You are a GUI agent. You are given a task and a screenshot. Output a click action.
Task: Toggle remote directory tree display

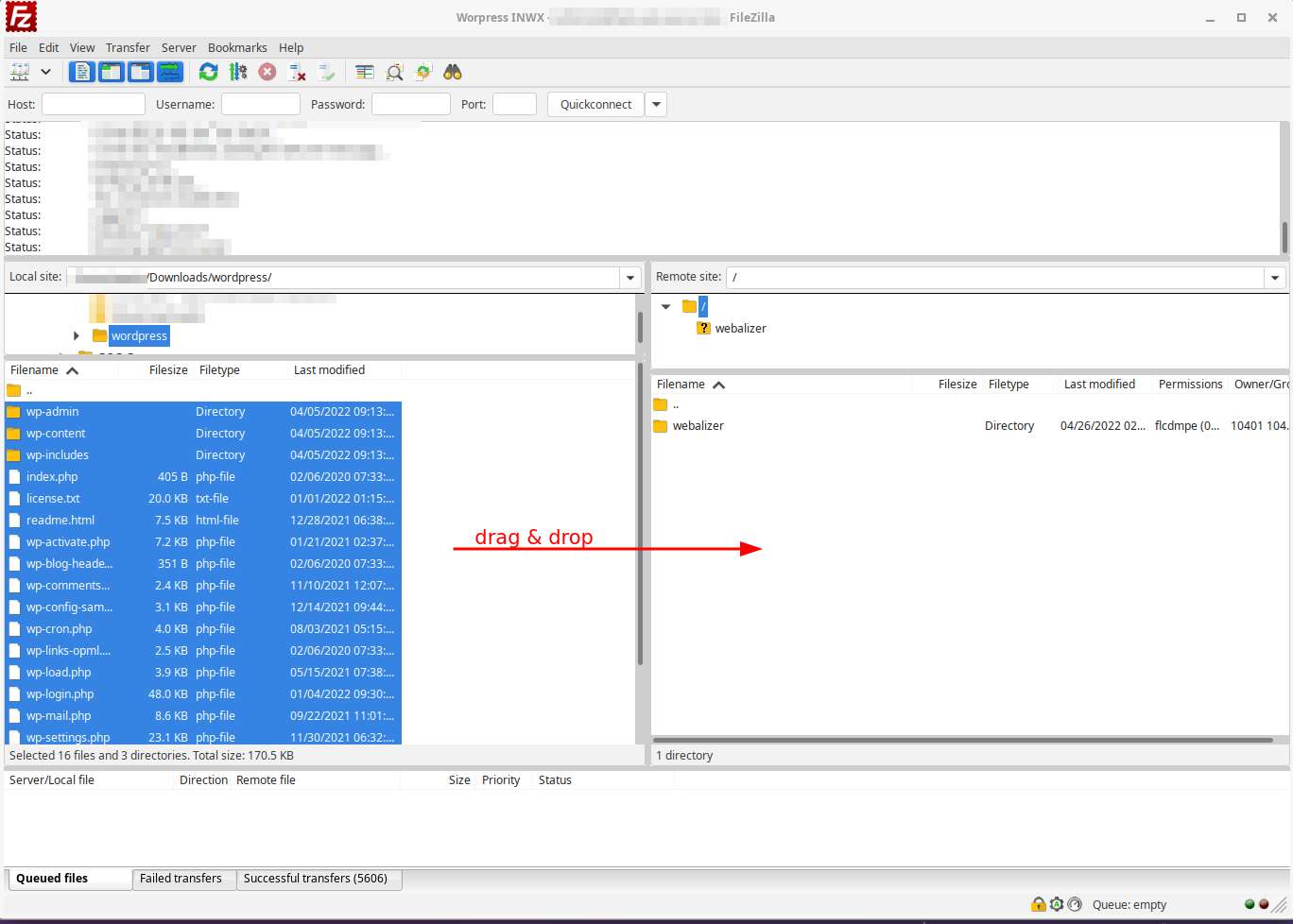tap(141, 72)
